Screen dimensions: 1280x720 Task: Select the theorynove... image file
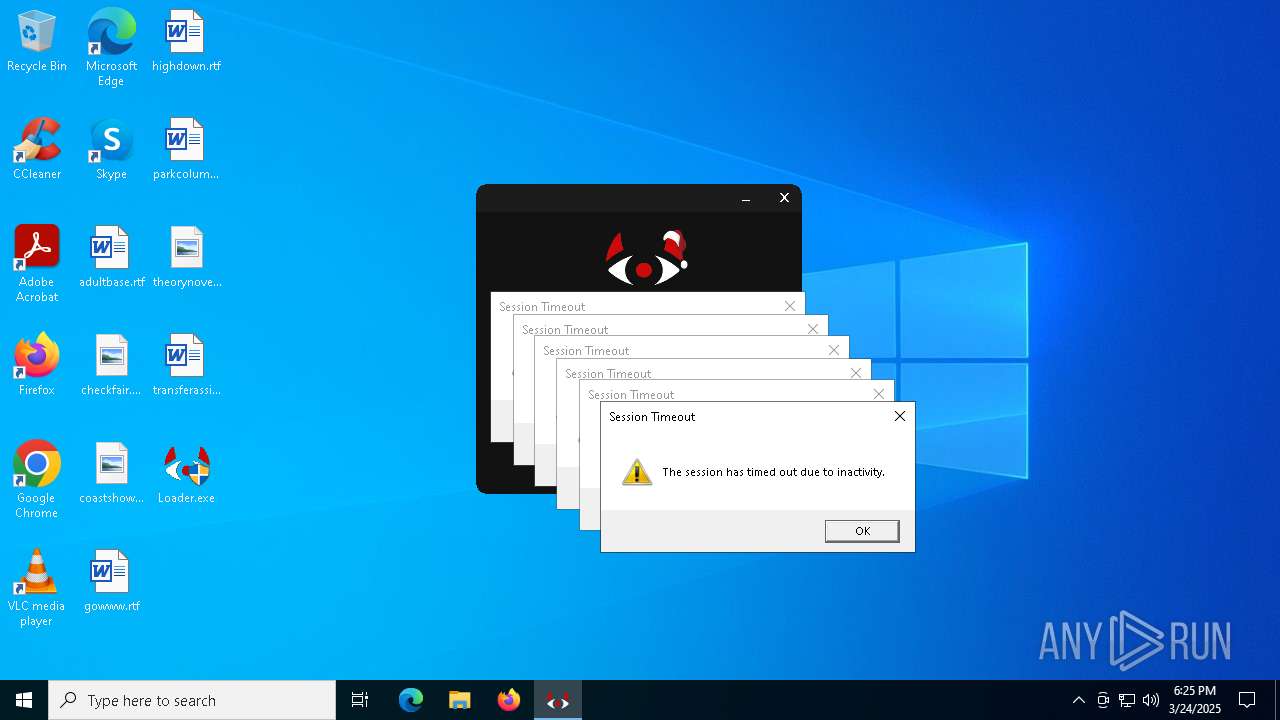[186, 258]
